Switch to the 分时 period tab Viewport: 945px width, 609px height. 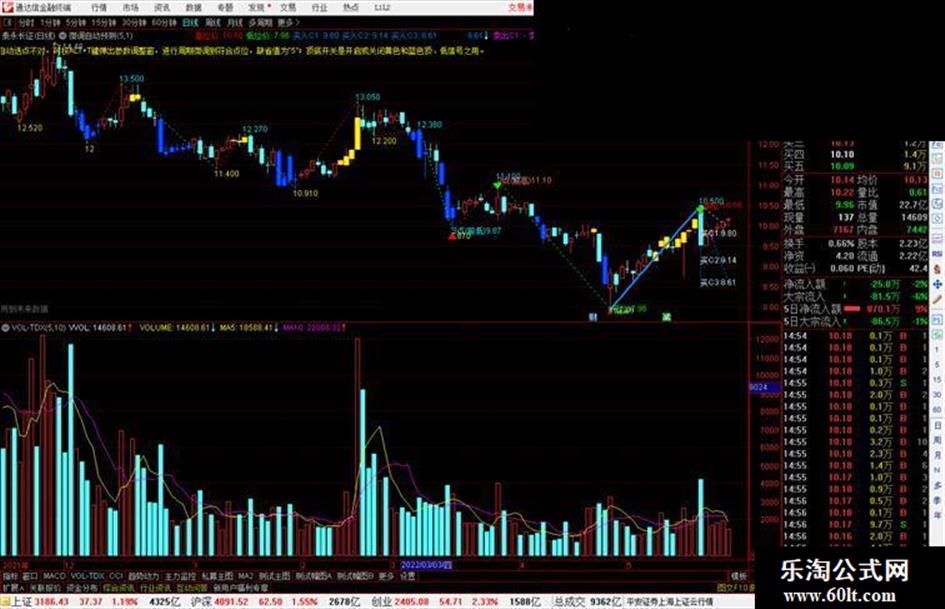[x=25, y=23]
